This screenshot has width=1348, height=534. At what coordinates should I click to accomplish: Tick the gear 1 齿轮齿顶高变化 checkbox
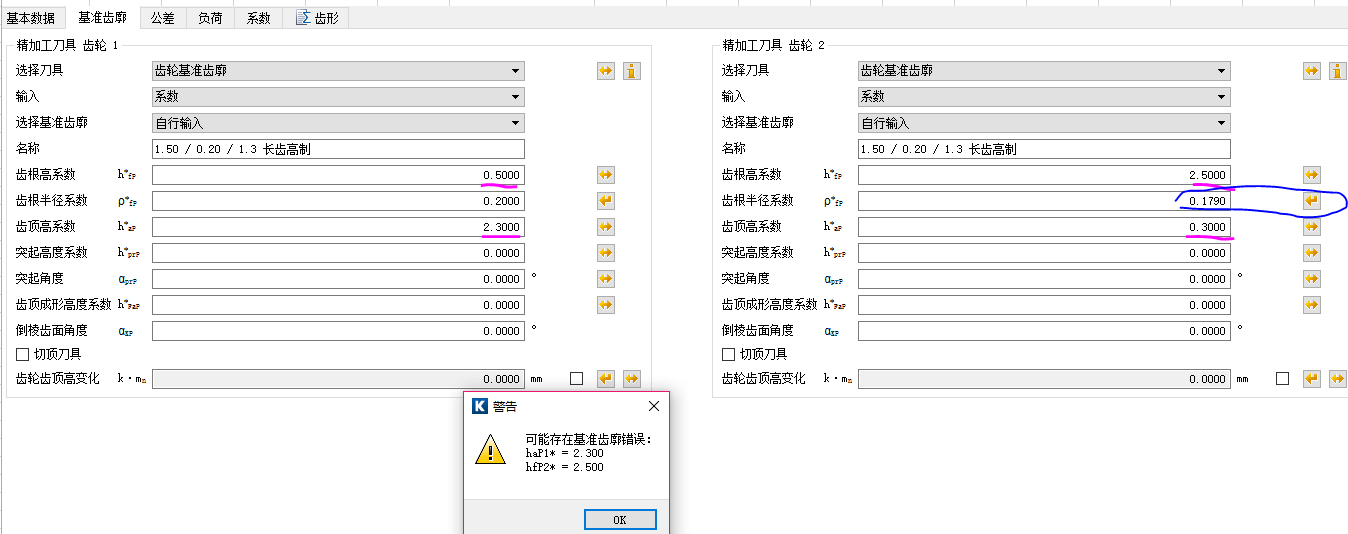[576, 379]
